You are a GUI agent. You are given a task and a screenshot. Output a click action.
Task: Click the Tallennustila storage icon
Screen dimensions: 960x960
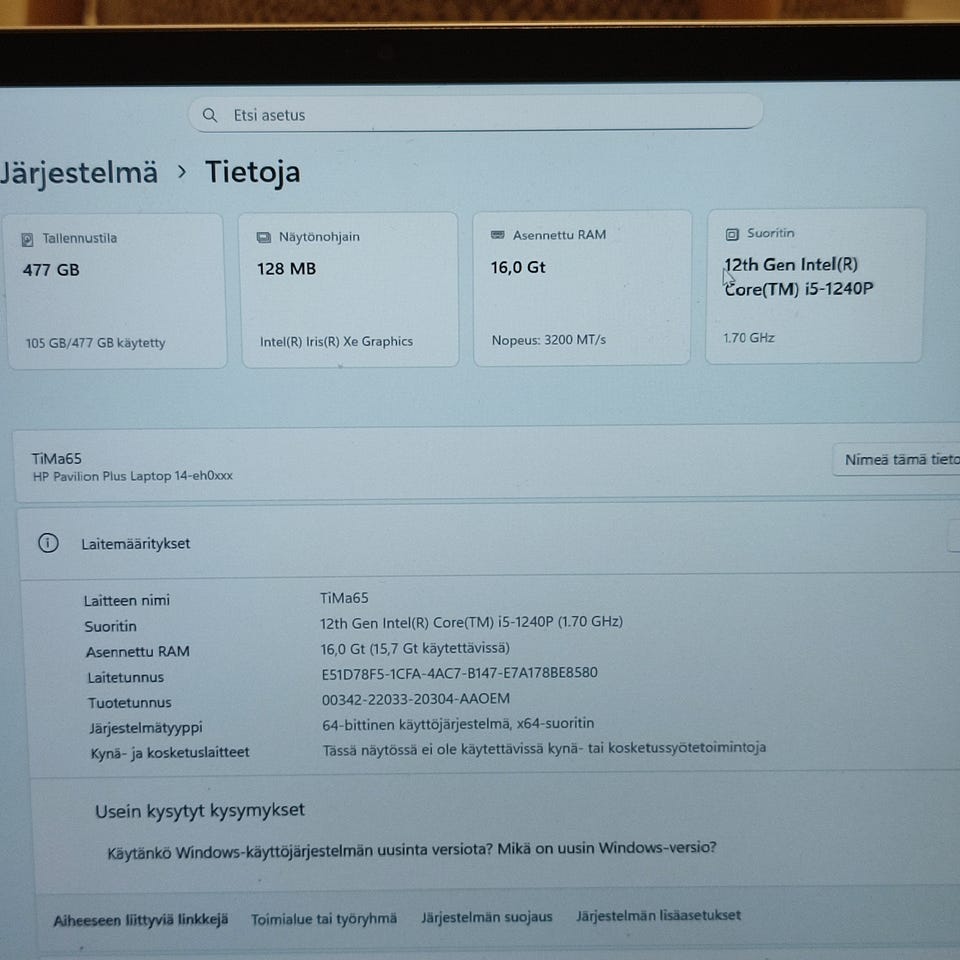(x=27, y=239)
